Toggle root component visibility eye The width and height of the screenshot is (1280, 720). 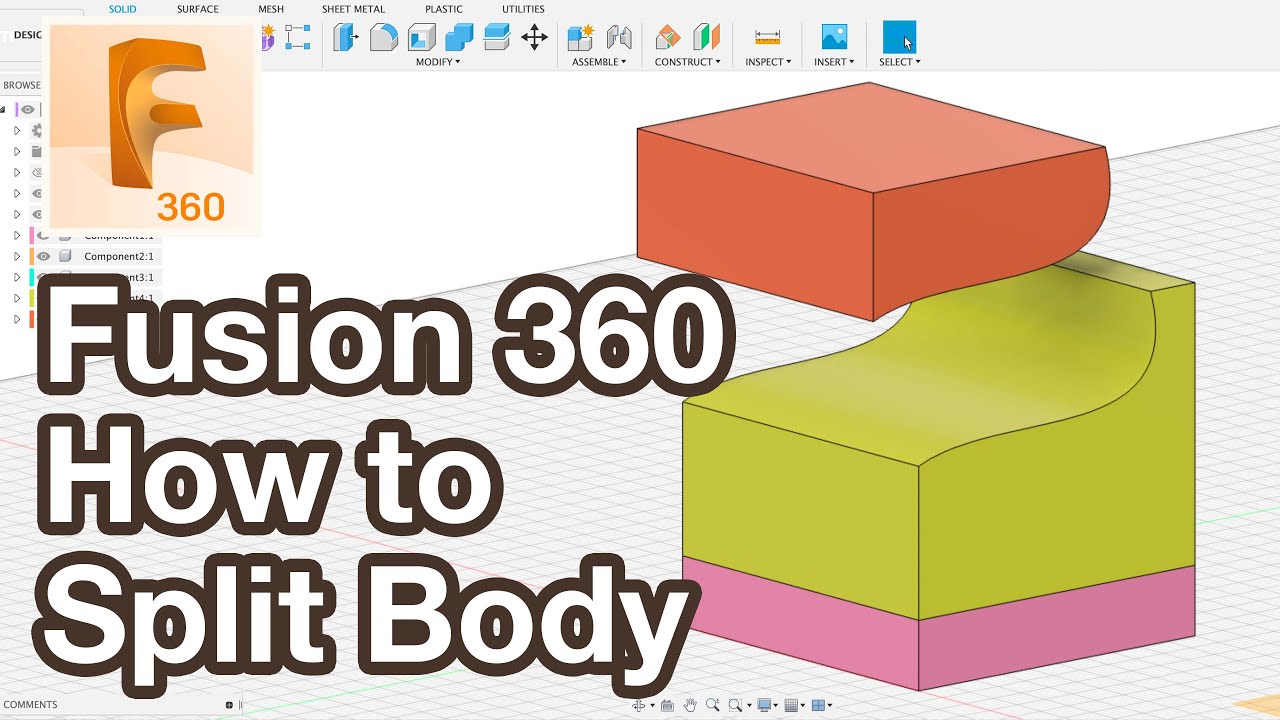coord(28,110)
